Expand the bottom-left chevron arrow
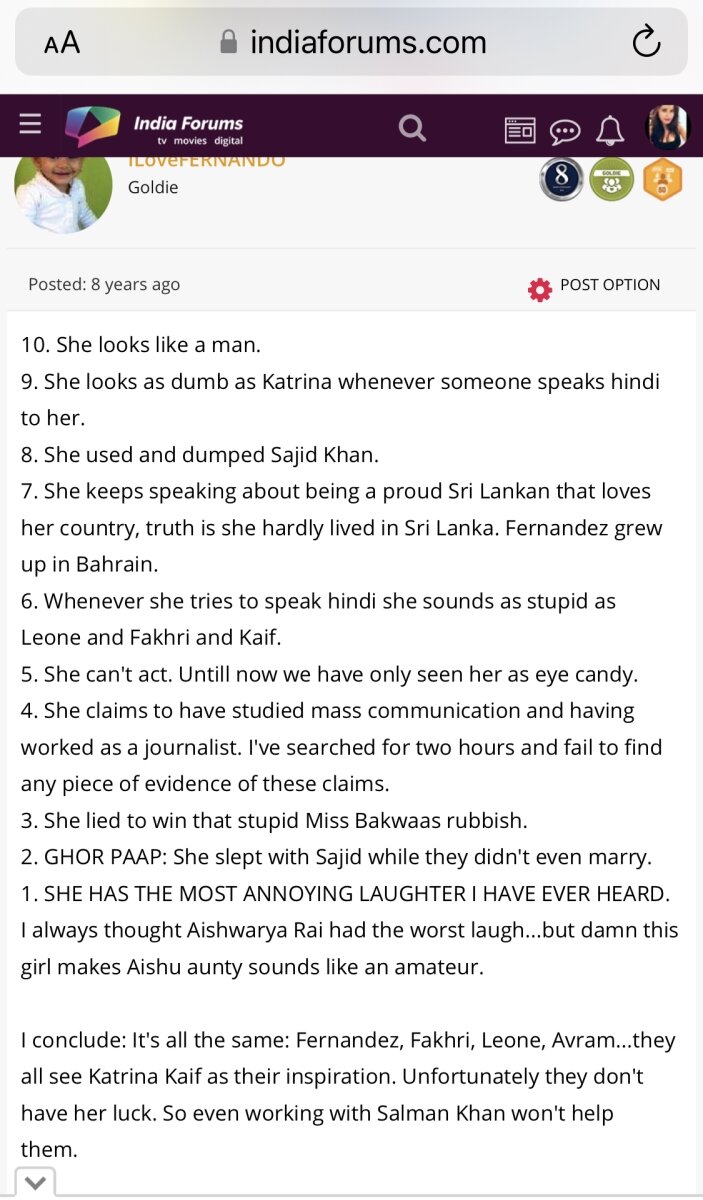 pos(35,1183)
